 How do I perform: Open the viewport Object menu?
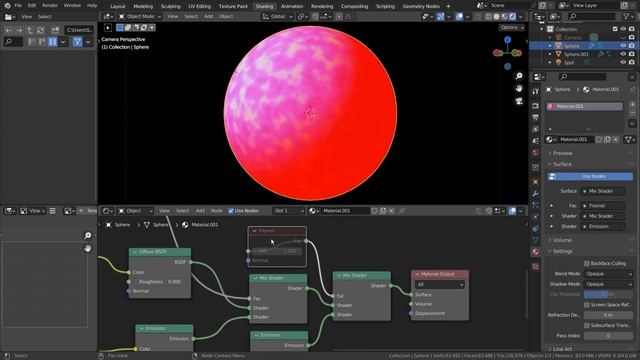click(x=226, y=17)
